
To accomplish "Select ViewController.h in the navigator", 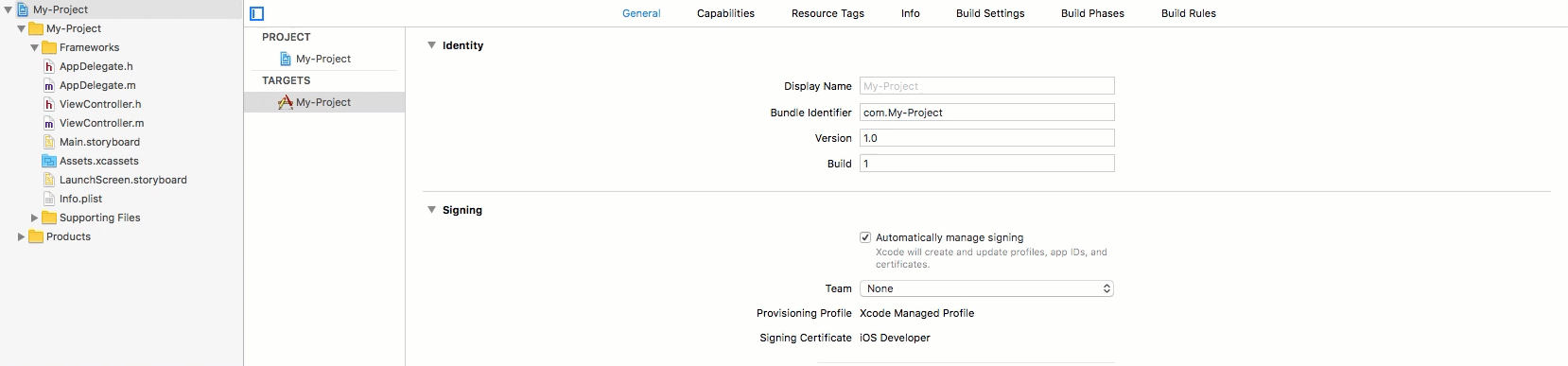I will 100,104.
